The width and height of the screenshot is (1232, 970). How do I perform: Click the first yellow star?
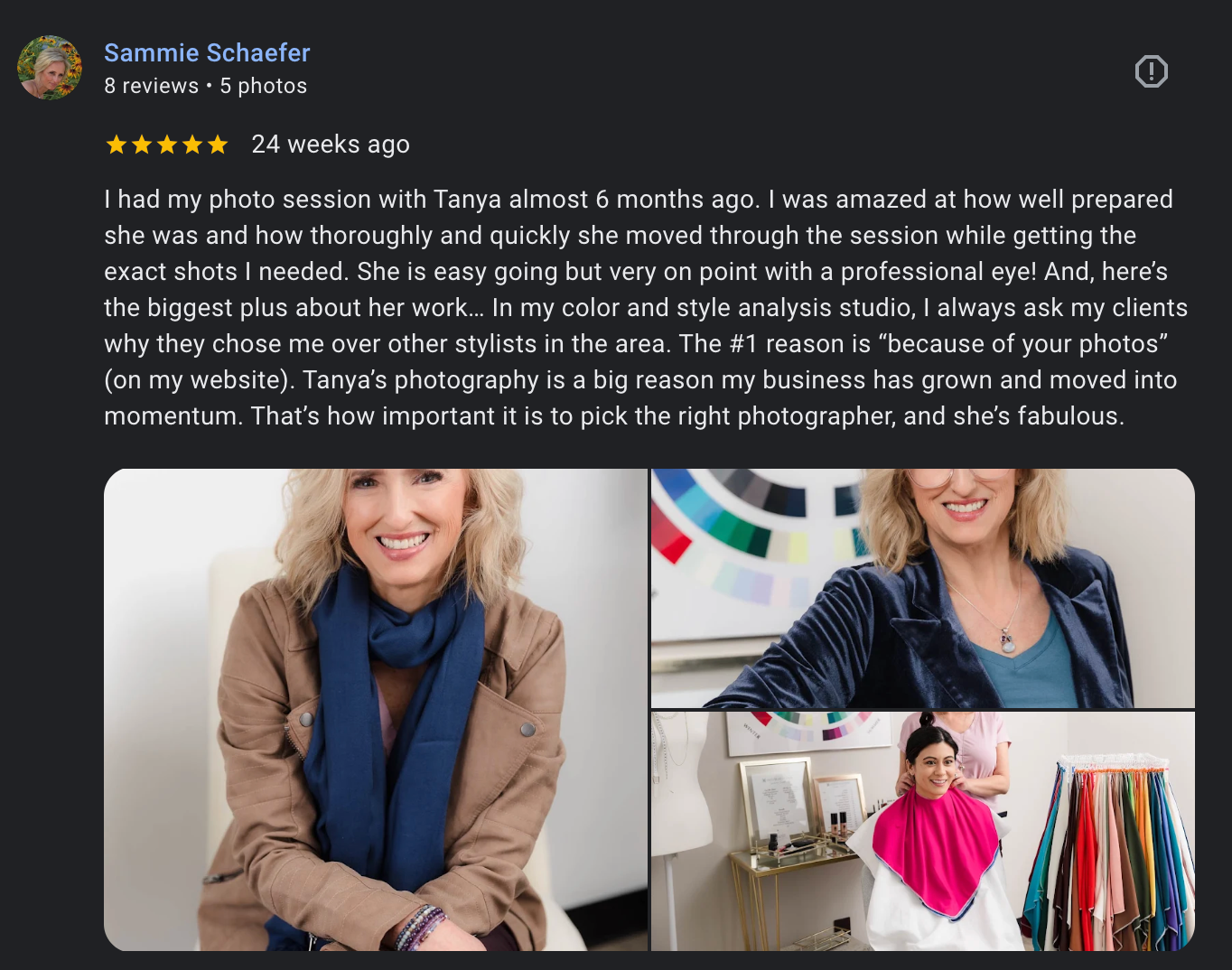tap(117, 145)
